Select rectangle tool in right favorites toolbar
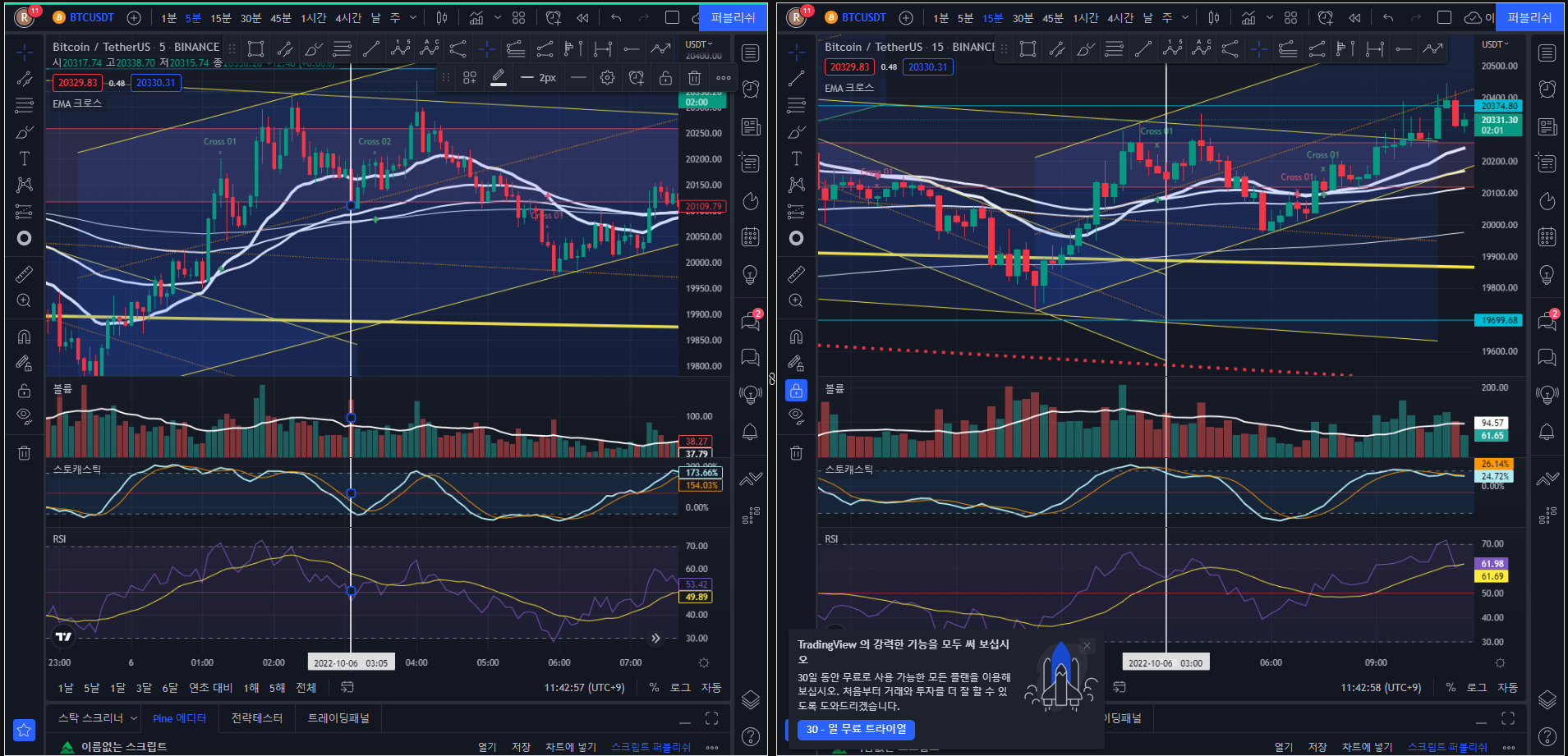The height and width of the screenshot is (756, 1568). 1028,49
